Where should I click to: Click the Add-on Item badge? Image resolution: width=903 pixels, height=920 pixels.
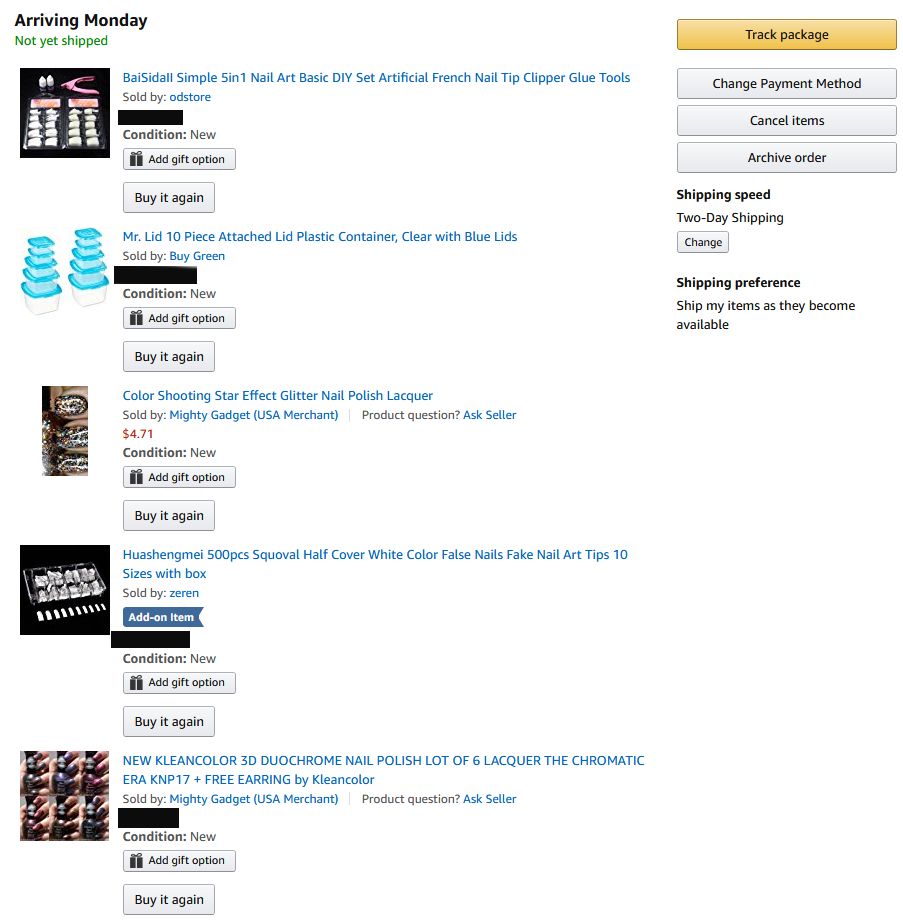tap(162, 617)
